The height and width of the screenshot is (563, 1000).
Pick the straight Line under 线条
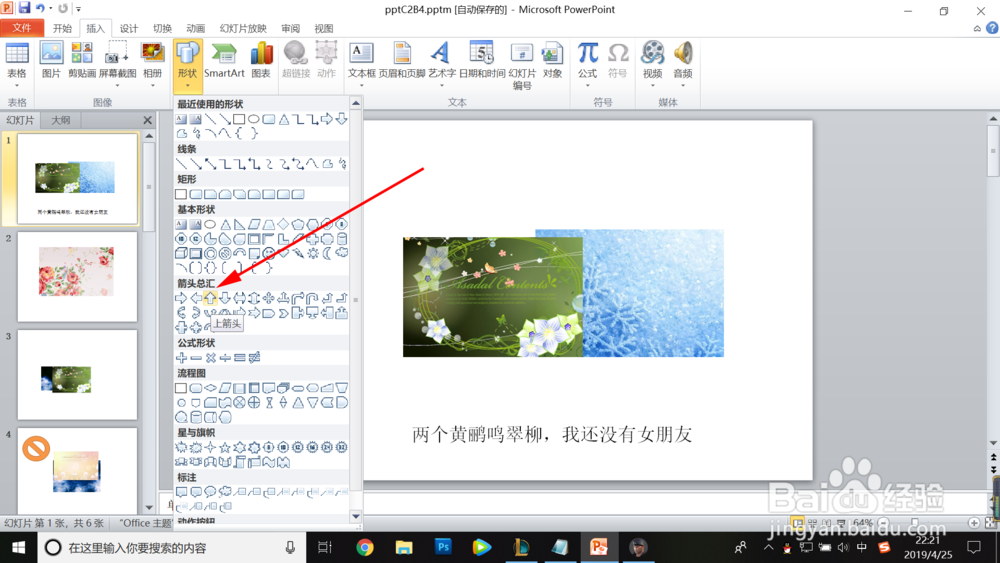click(x=181, y=164)
